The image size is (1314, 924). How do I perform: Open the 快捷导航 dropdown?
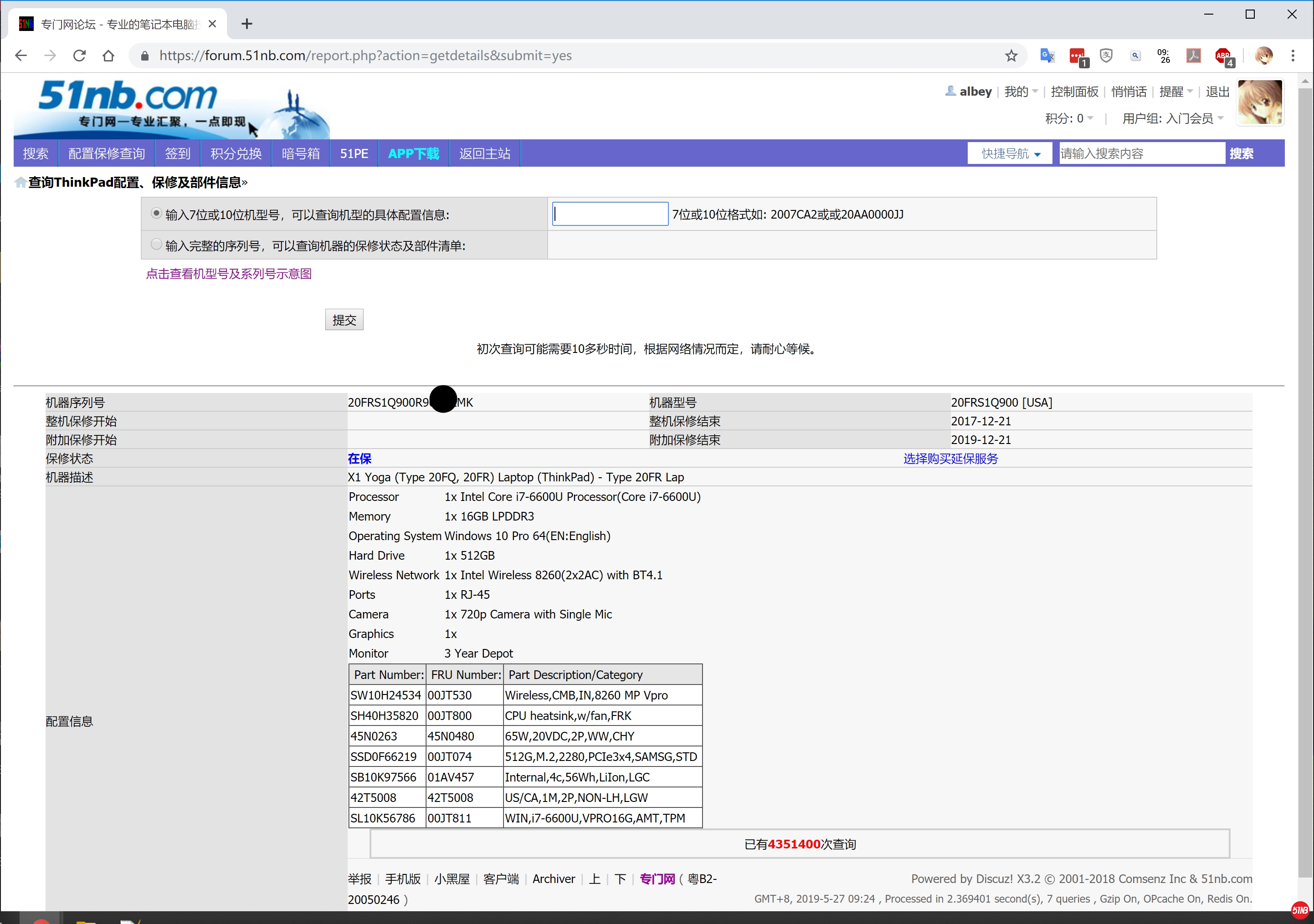coord(1010,153)
